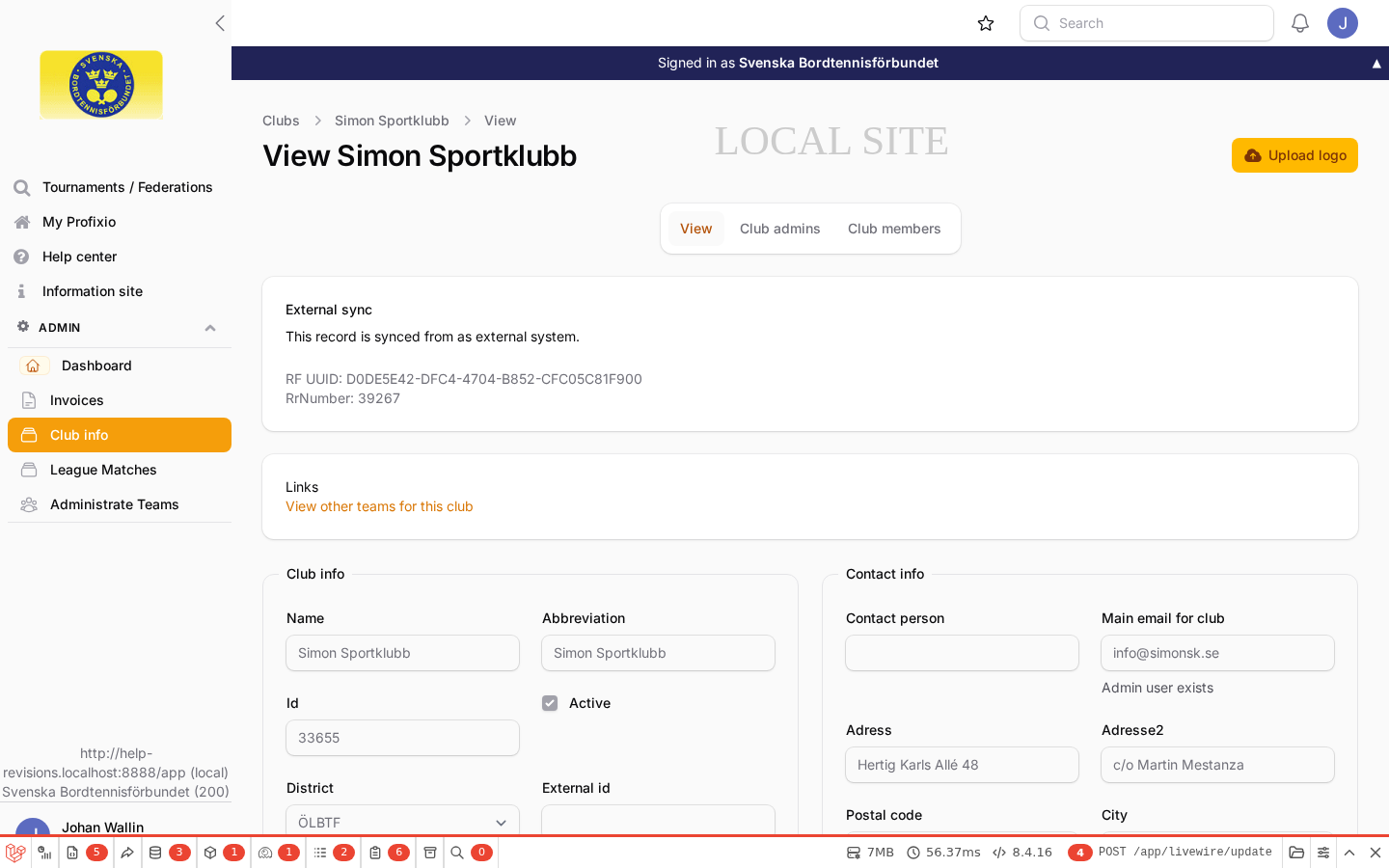This screenshot has width=1389, height=868.
Task: Toggle the Active checkbox
Action: pos(550,703)
